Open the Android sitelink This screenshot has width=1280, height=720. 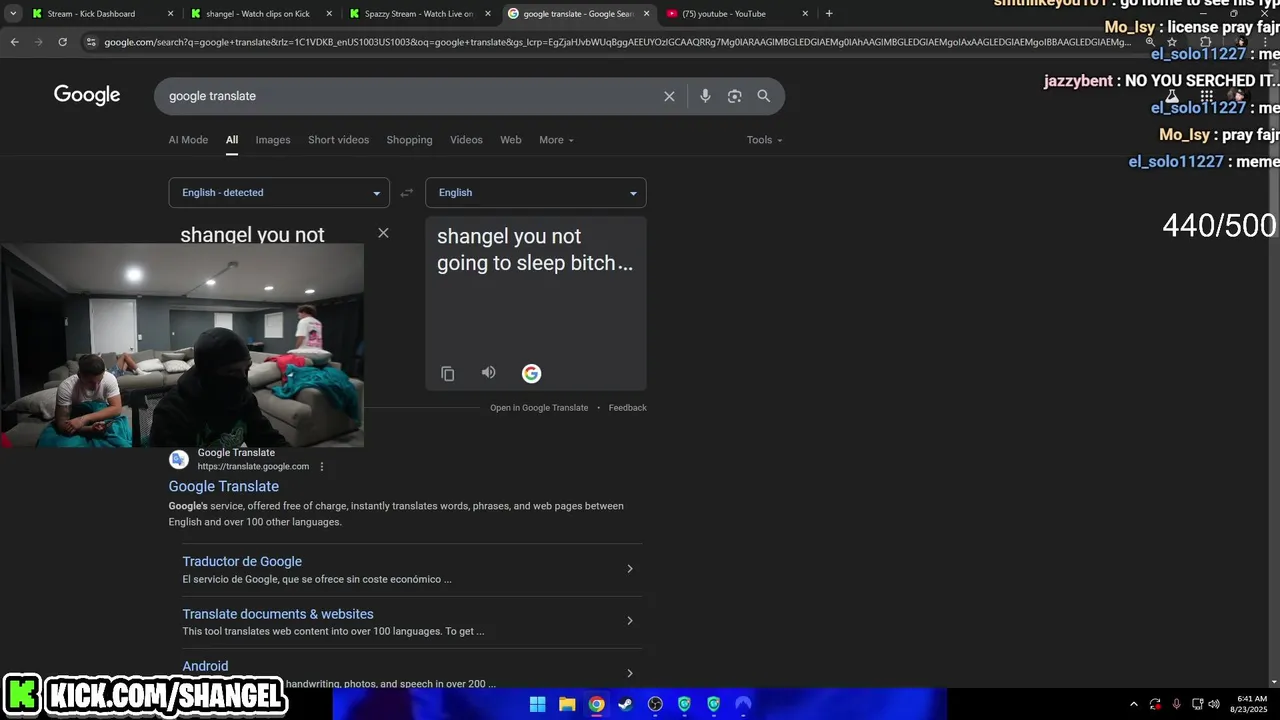pos(205,666)
